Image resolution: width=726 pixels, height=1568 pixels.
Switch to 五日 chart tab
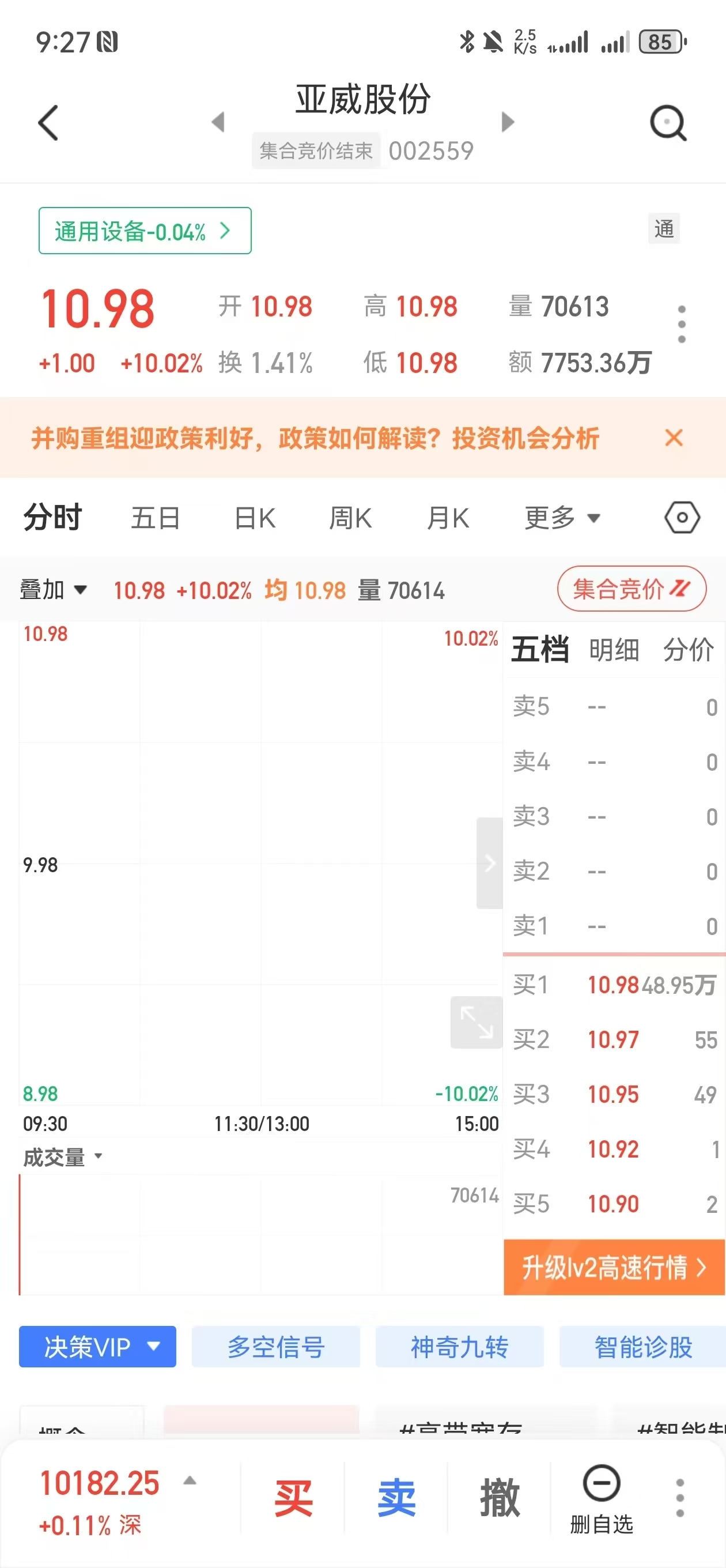point(156,518)
